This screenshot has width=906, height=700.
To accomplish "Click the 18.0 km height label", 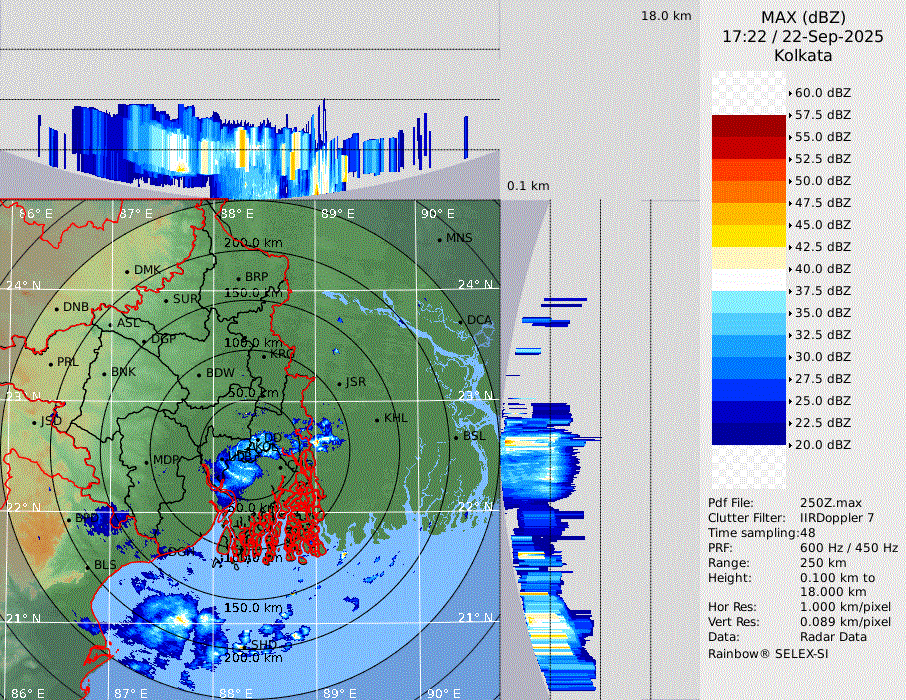I will (666, 16).
